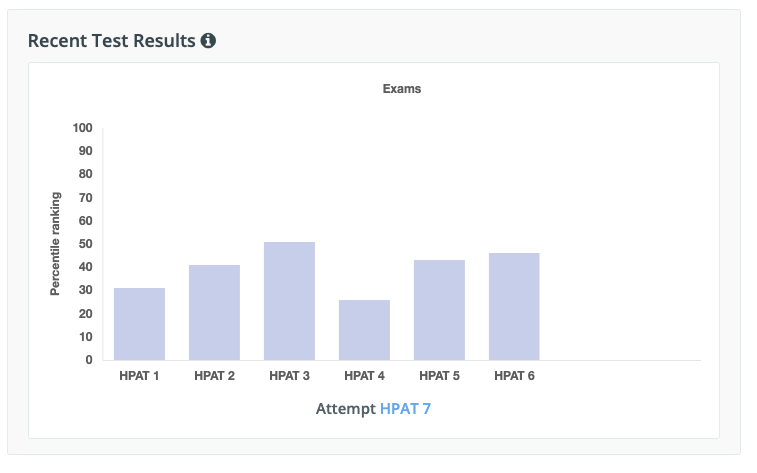The height and width of the screenshot is (473, 757).
Task: Click the 50 tick label on y-axis
Action: pos(85,244)
